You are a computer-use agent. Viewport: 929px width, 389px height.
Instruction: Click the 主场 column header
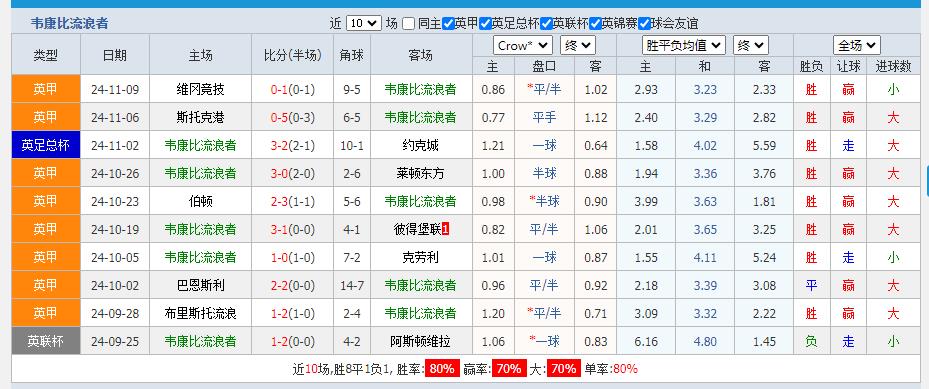click(200, 55)
